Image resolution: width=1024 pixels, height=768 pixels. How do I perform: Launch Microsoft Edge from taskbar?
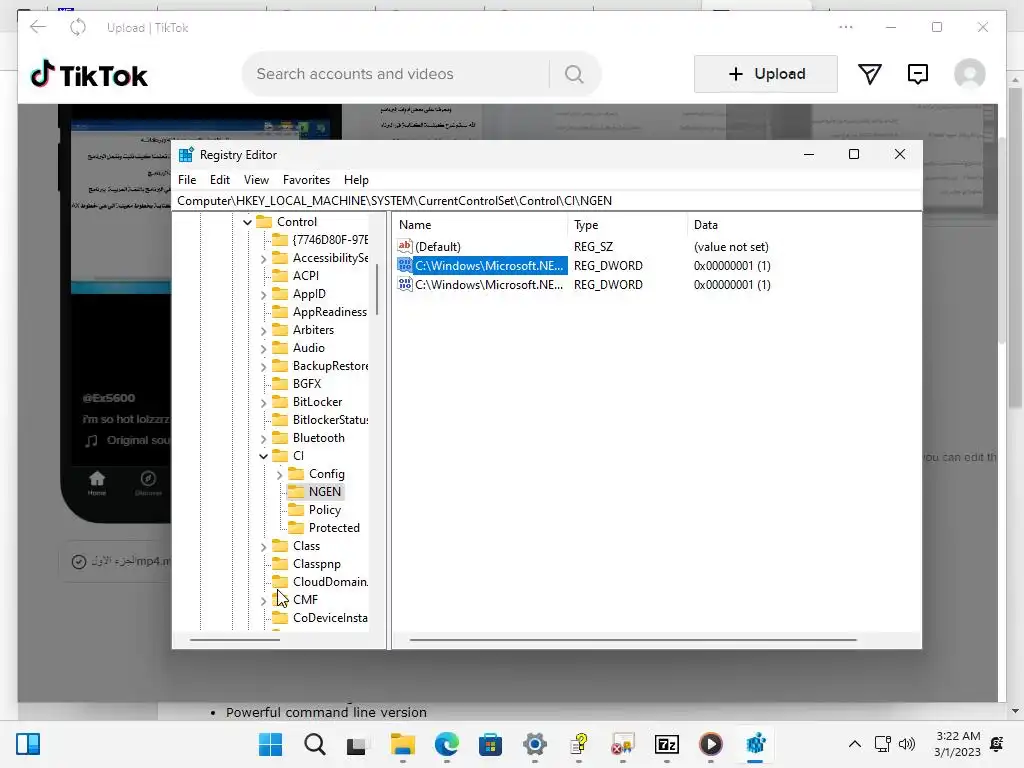tap(447, 744)
